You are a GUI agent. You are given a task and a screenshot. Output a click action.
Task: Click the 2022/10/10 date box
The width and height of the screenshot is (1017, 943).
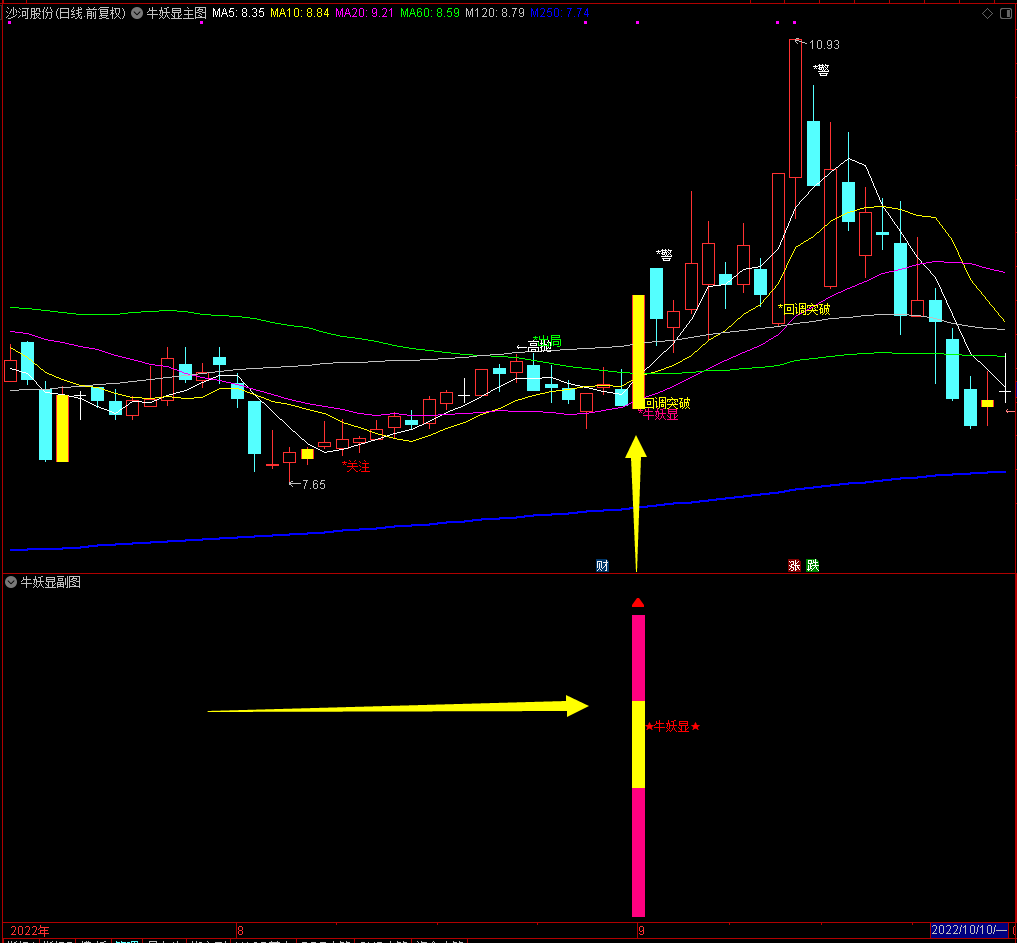(970, 930)
